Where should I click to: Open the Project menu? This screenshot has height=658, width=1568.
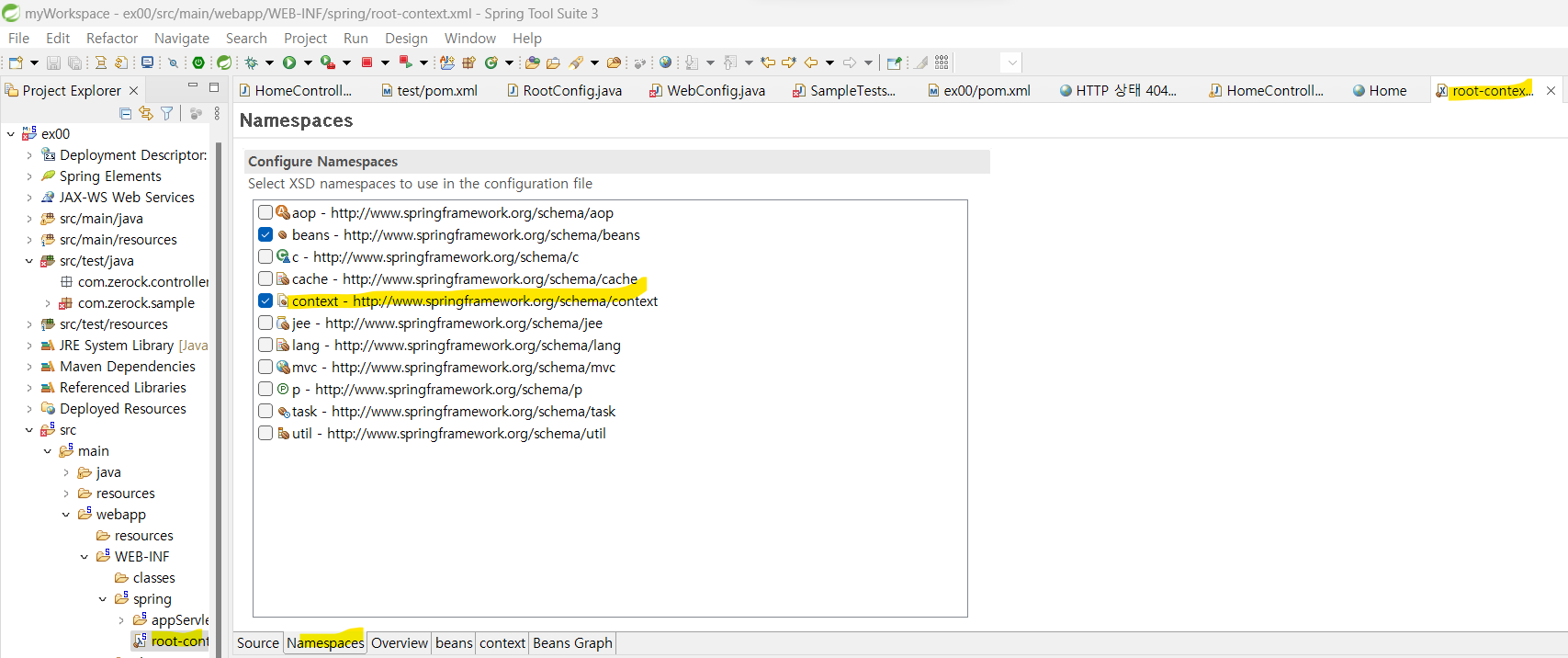click(305, 38)
